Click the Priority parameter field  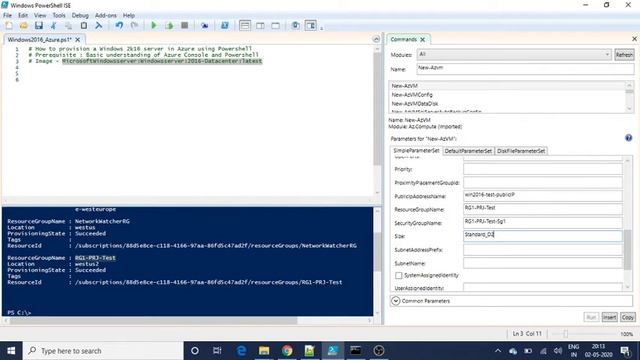[543, 169]
